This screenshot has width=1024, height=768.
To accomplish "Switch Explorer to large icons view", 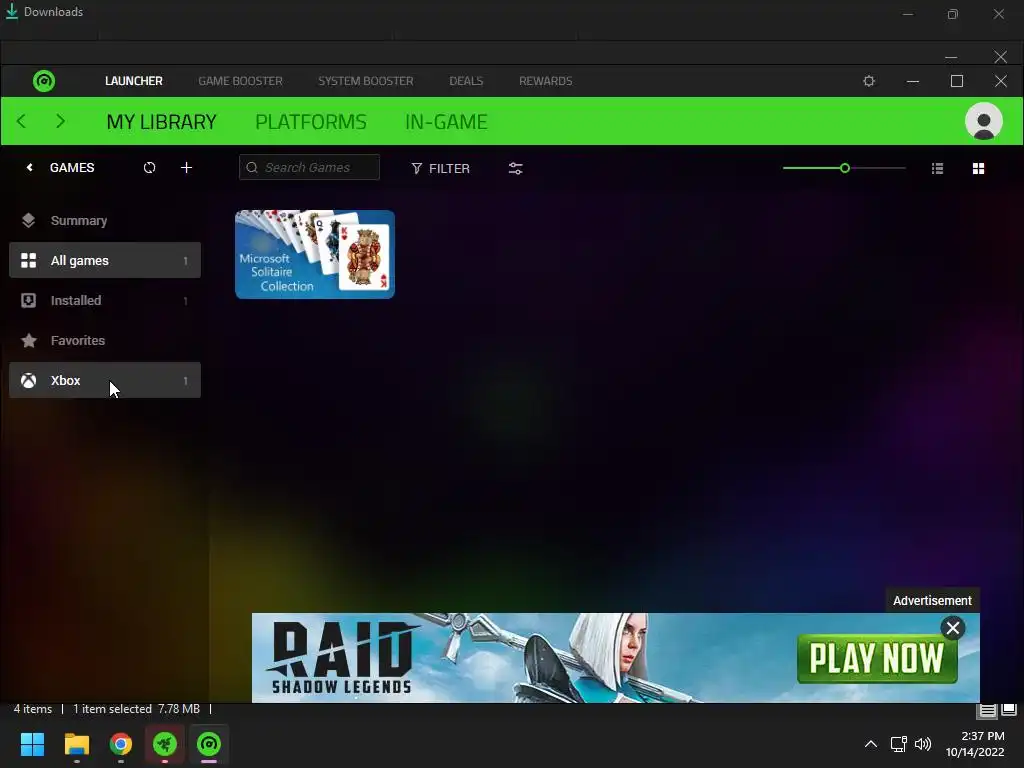I will click(x=1009, y=710).
